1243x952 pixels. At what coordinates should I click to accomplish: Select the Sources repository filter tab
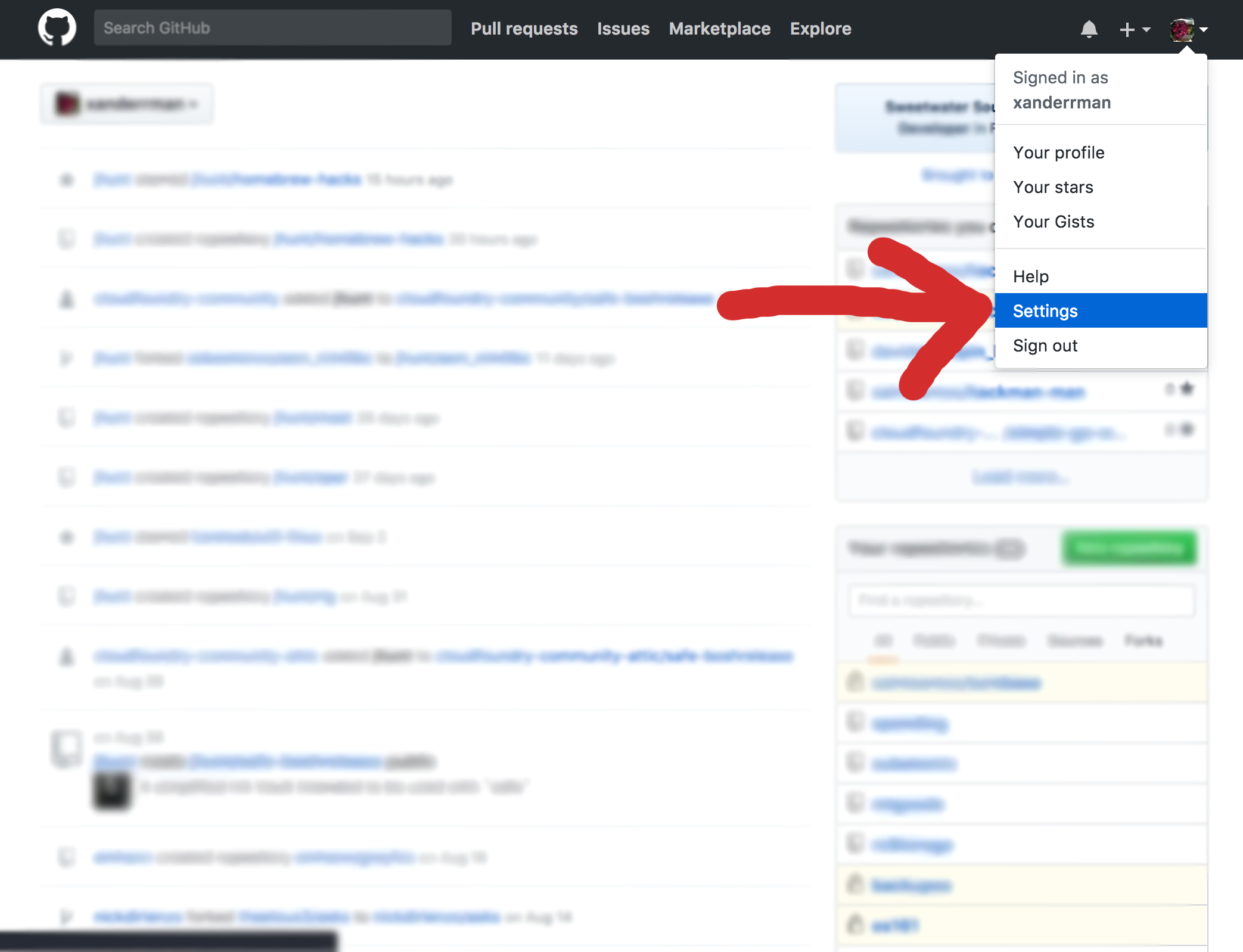[1075, 640]
